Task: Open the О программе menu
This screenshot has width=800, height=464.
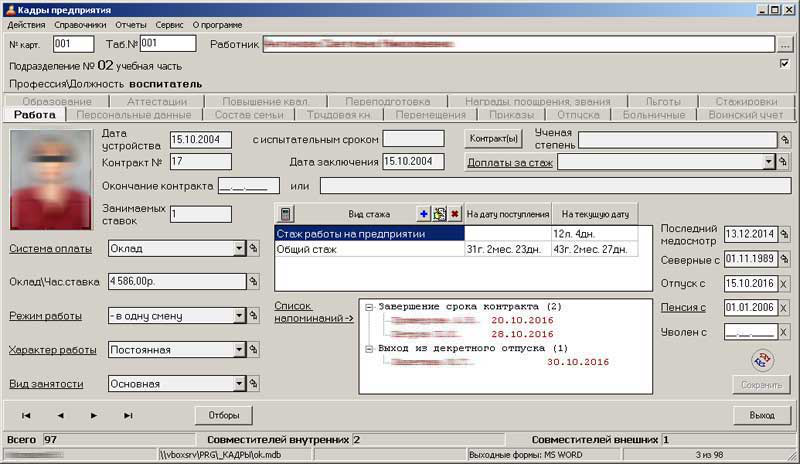Action: pos(217,25)
